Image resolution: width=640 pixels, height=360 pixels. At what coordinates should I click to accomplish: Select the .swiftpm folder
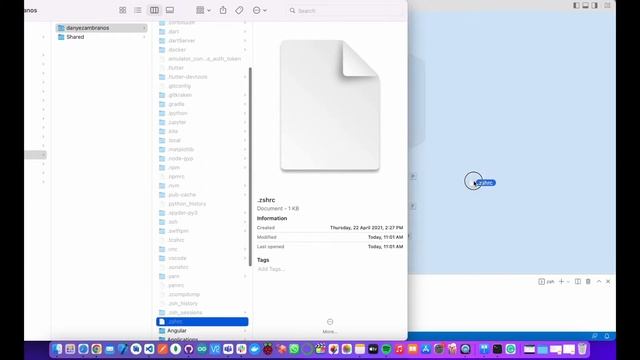202,231
